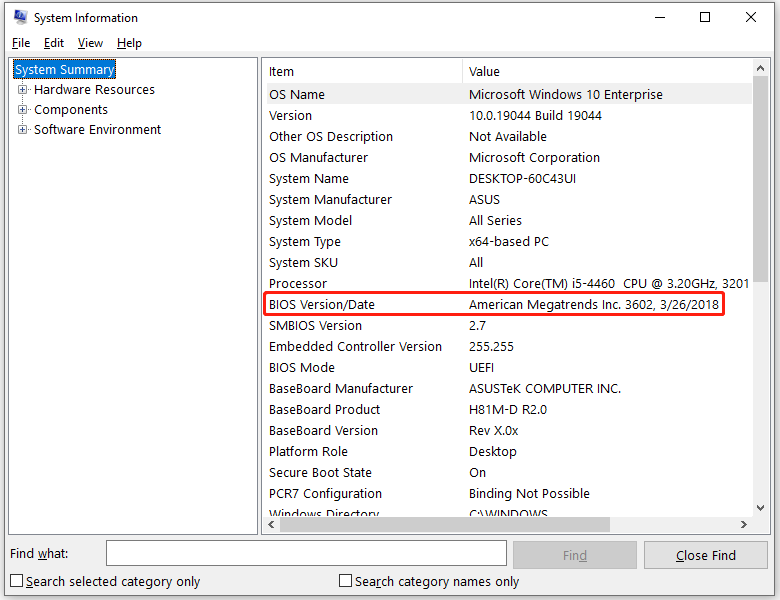Click the value 'UEFI'

click(x=482, y=367)
